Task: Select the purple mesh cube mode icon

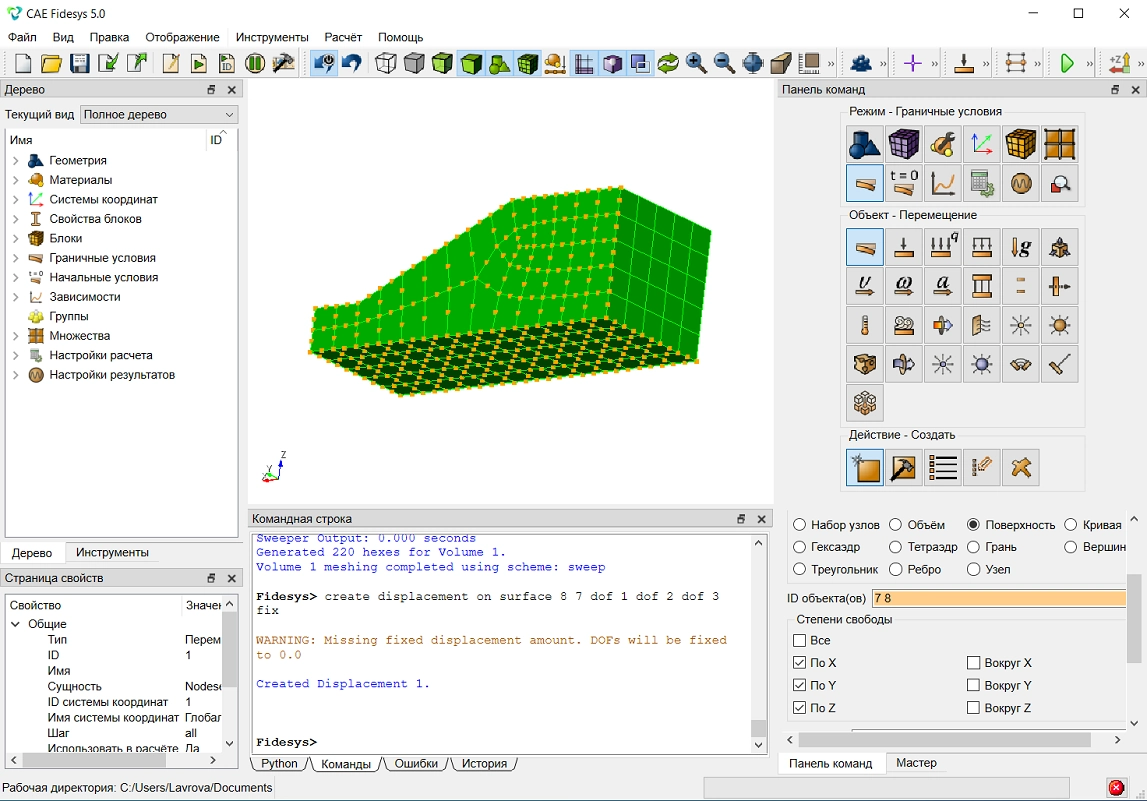Action: 903,143
